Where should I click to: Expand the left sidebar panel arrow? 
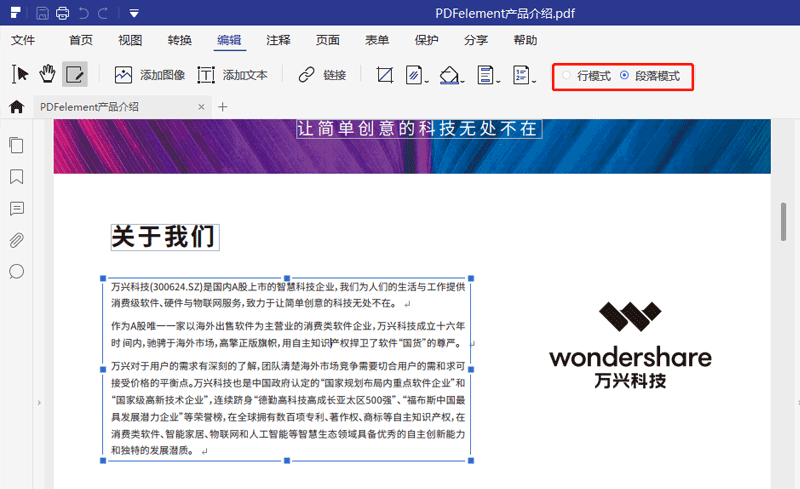[x=39, y=403]
